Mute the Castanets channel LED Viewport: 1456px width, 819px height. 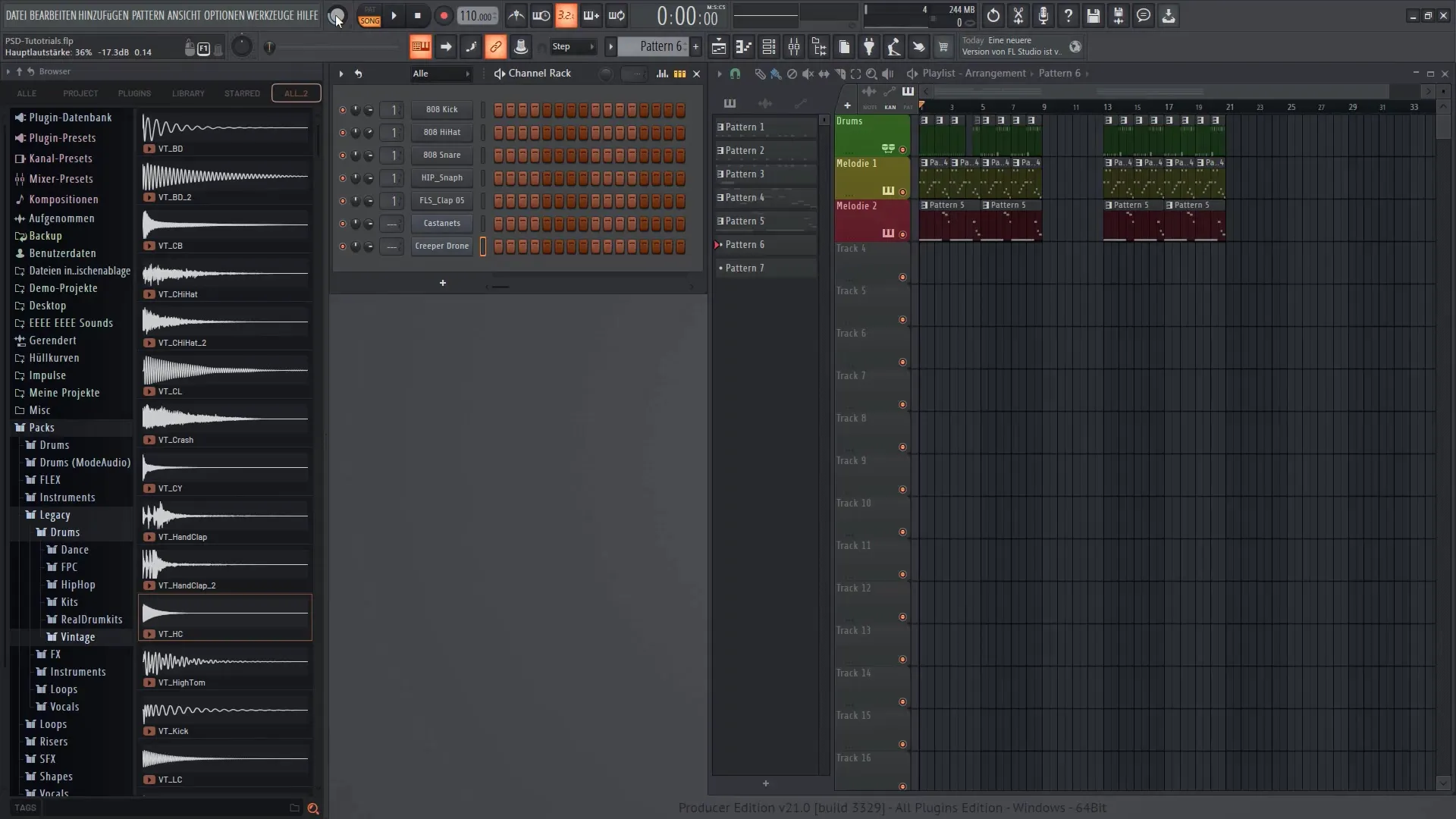coord(342,224)
